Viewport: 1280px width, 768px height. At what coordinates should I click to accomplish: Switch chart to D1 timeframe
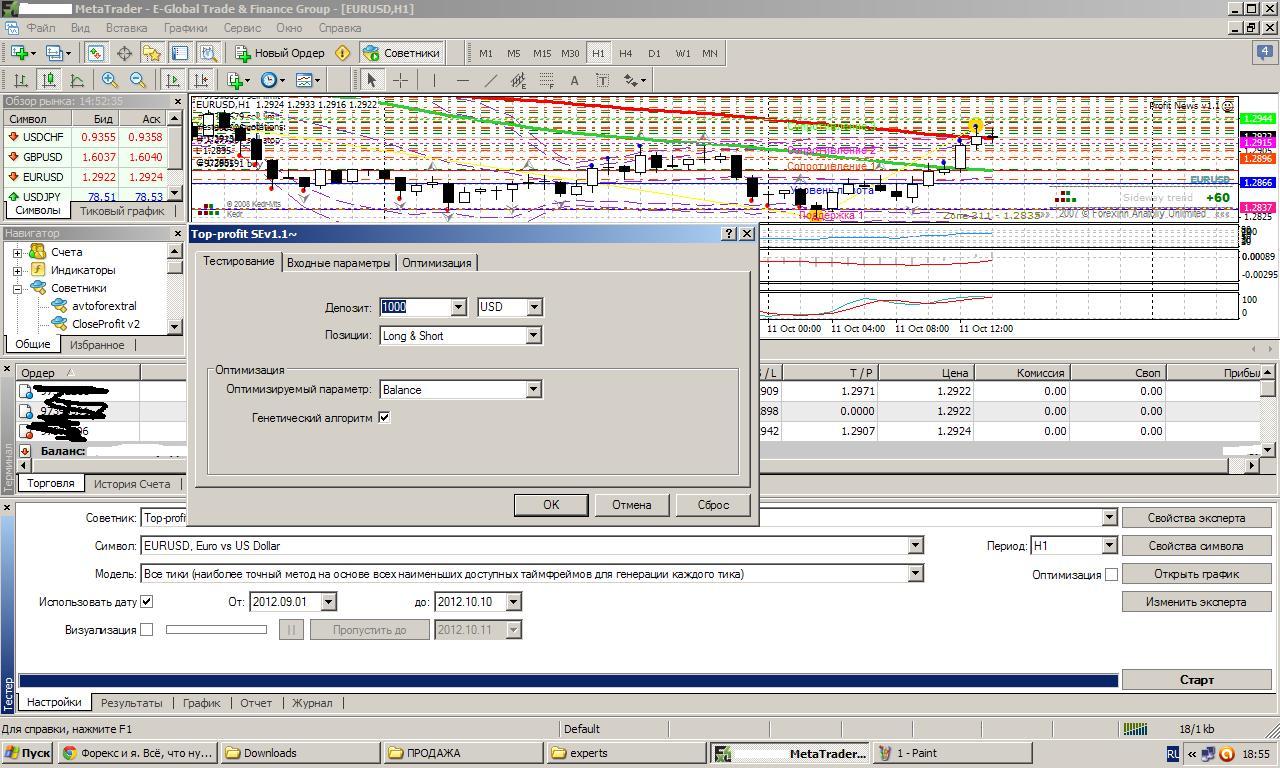coord(654,53)
